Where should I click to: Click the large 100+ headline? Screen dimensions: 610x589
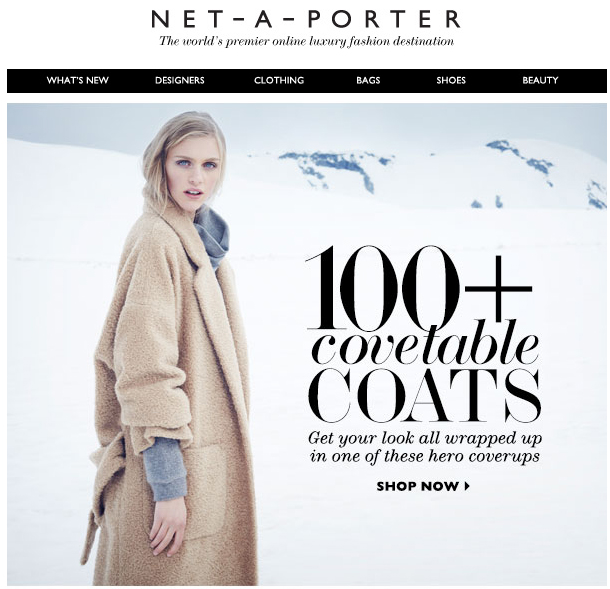(419, 287)
